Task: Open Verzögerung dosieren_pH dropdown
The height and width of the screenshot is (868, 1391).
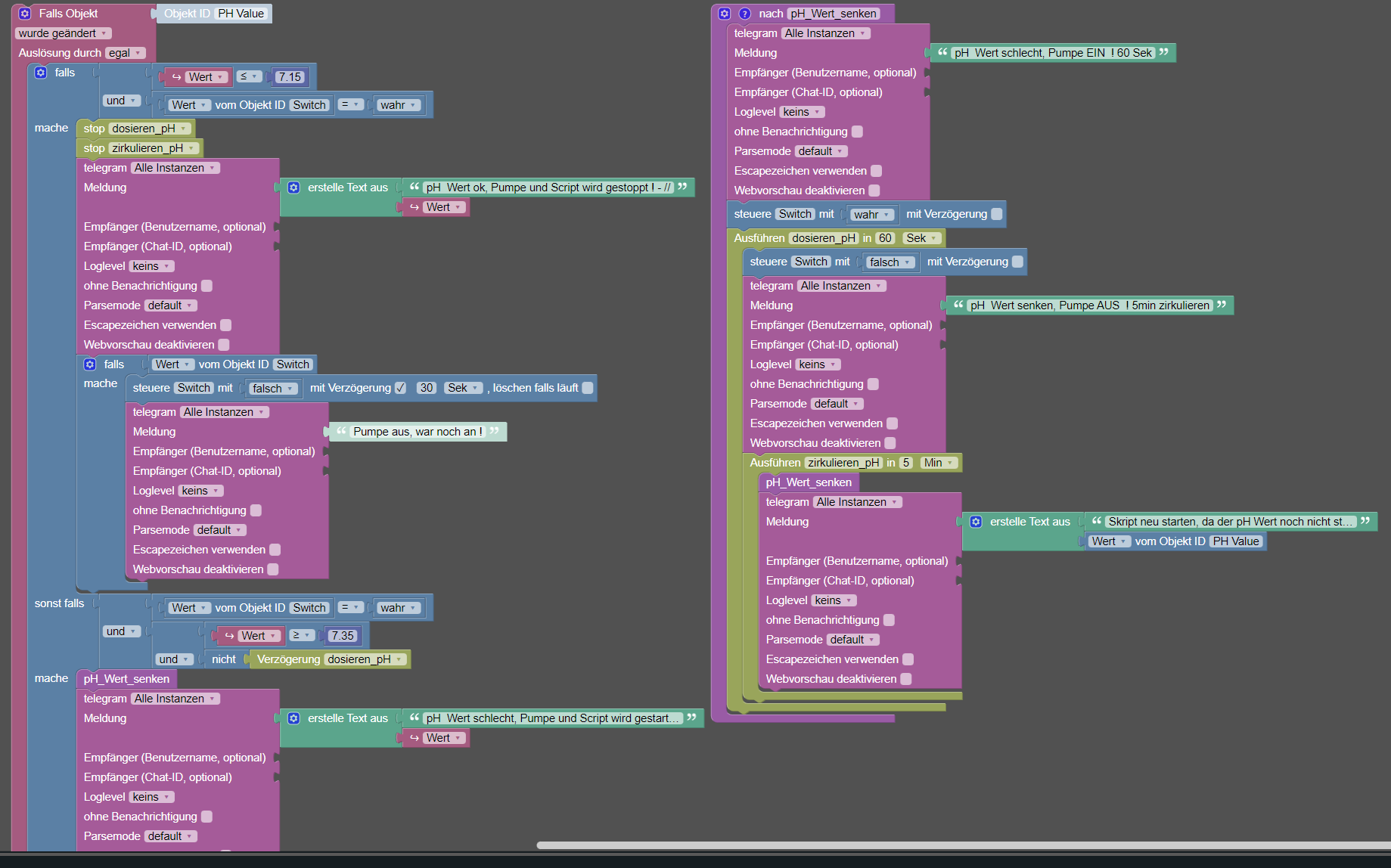Action: pyautogui.click(x=365, y=659)
